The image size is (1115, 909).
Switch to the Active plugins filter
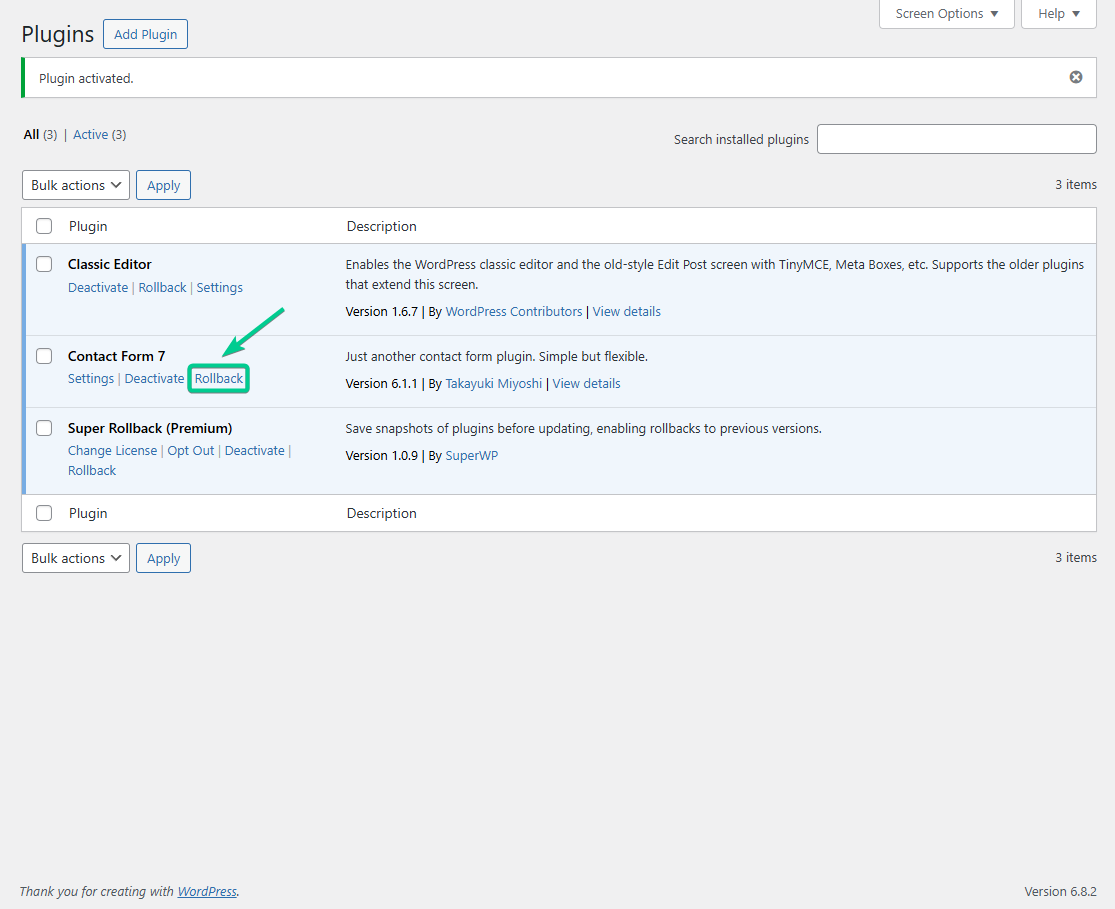click(x=90, y=134)
